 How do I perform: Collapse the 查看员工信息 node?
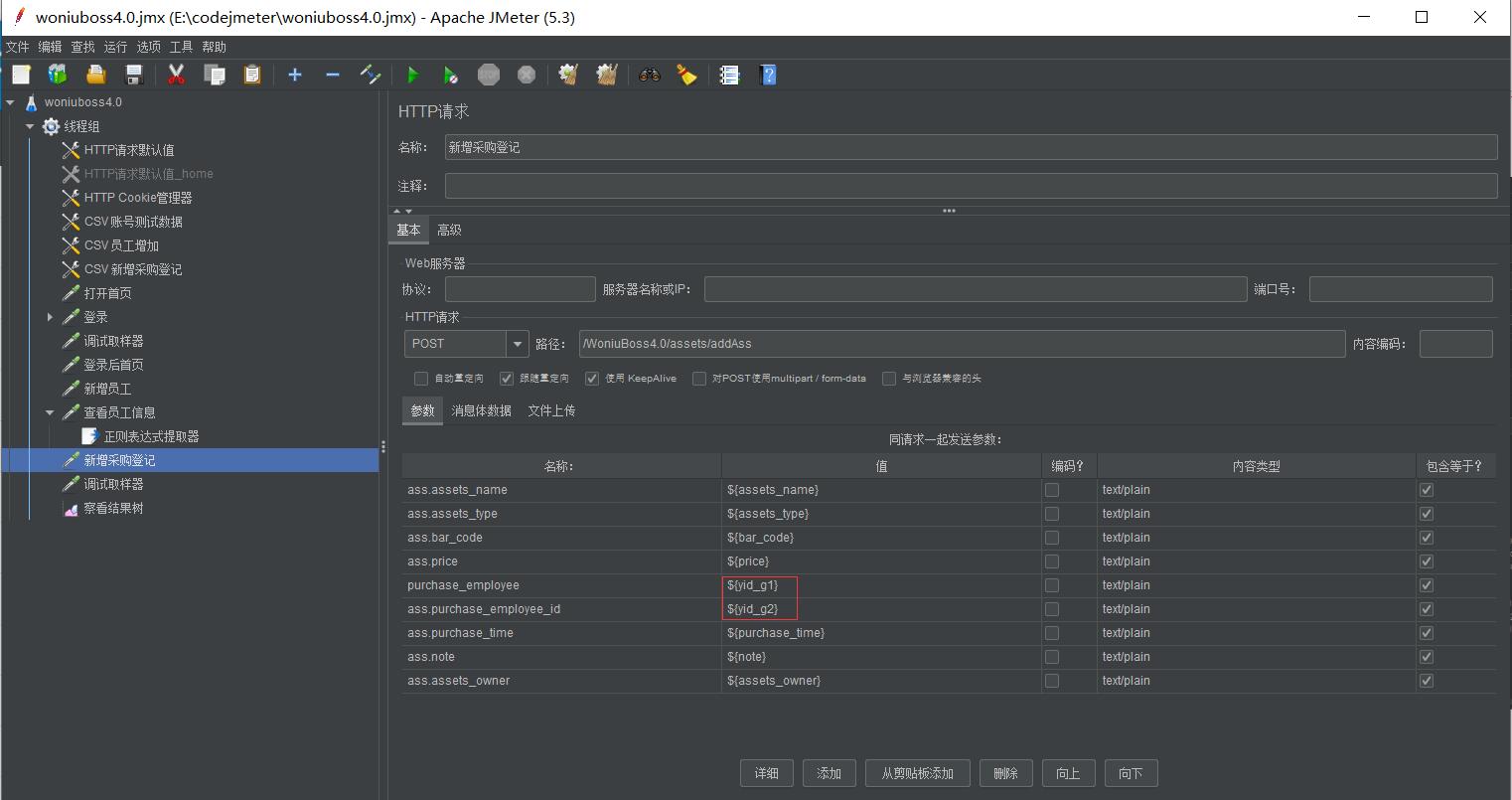click(50, 412)
